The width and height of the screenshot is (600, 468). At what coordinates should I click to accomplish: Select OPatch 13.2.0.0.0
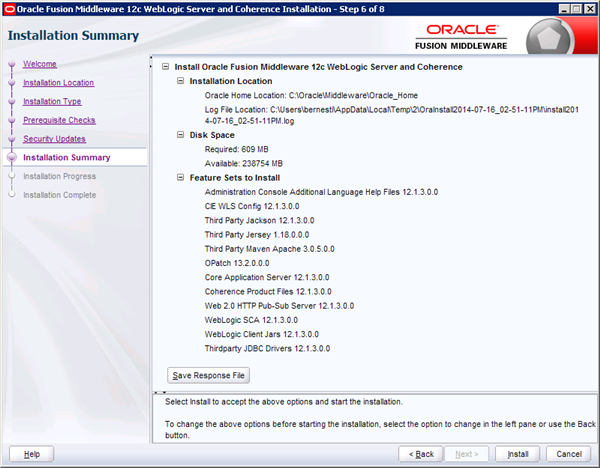click(x=237, y=263)
